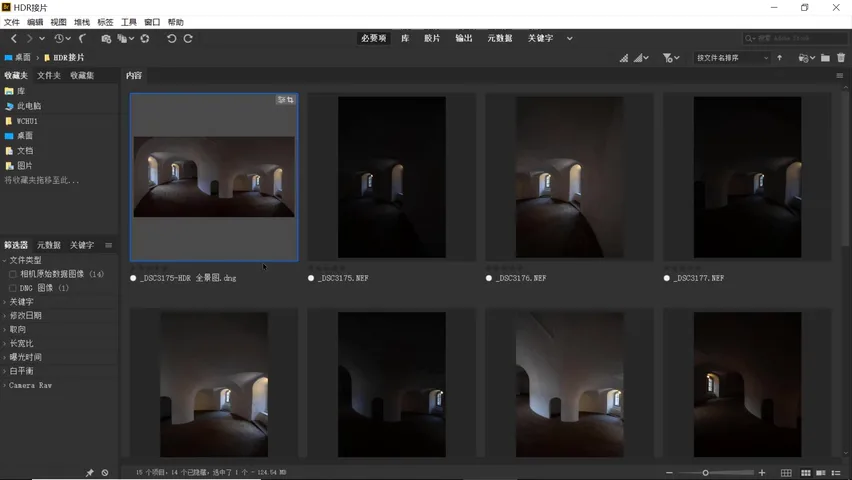Expand the Camera Raw filter group
The width and height of the screenshot is (852, 480).
5,385
